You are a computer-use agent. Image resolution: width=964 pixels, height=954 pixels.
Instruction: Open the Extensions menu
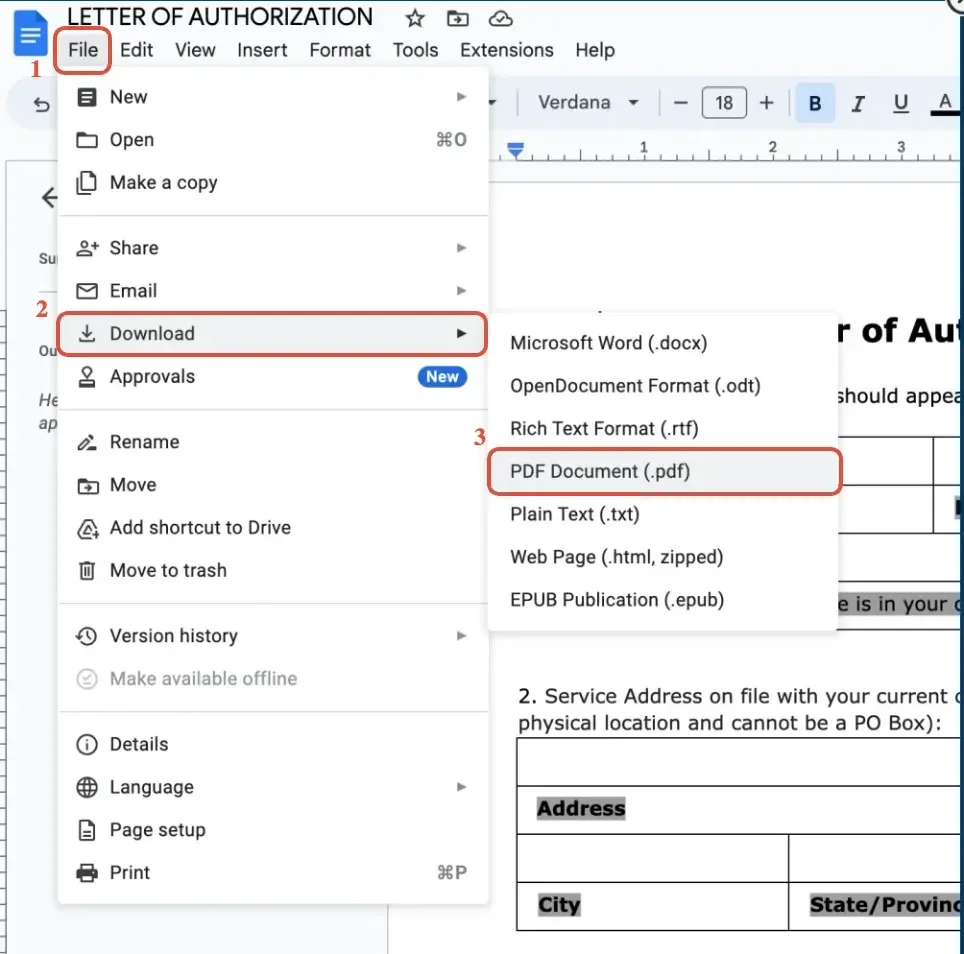[x=507, y=50]
